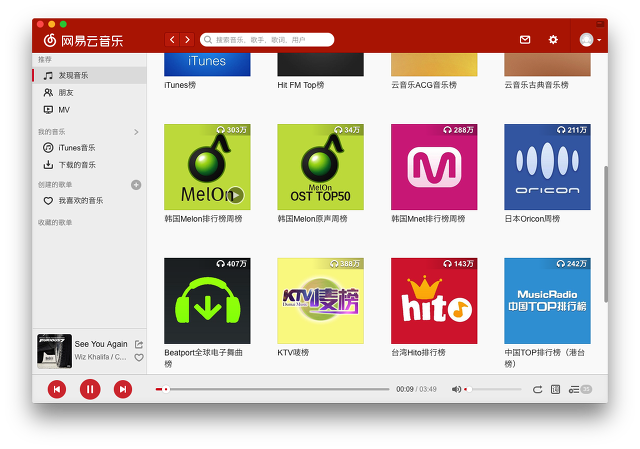Image resolution: width=640 pixels, height=449 pixels.
Task: Open MV in the sidebar
Action: [89, 110]
